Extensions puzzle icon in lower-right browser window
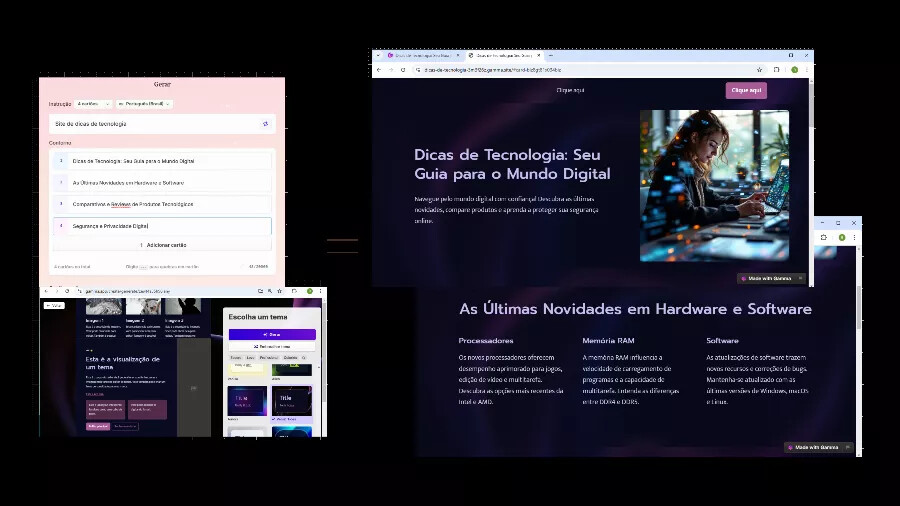The height and width of the screenshot is (506, 900). (824, 238)
